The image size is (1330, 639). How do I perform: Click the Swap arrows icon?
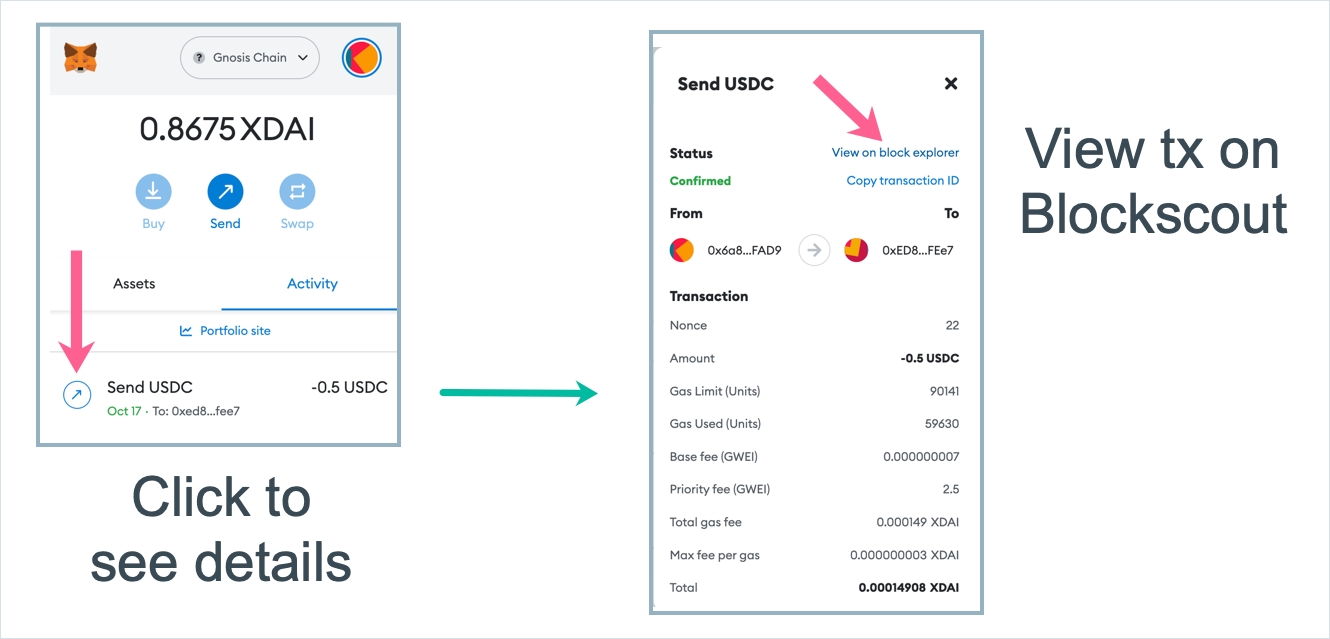click(297, 191)
